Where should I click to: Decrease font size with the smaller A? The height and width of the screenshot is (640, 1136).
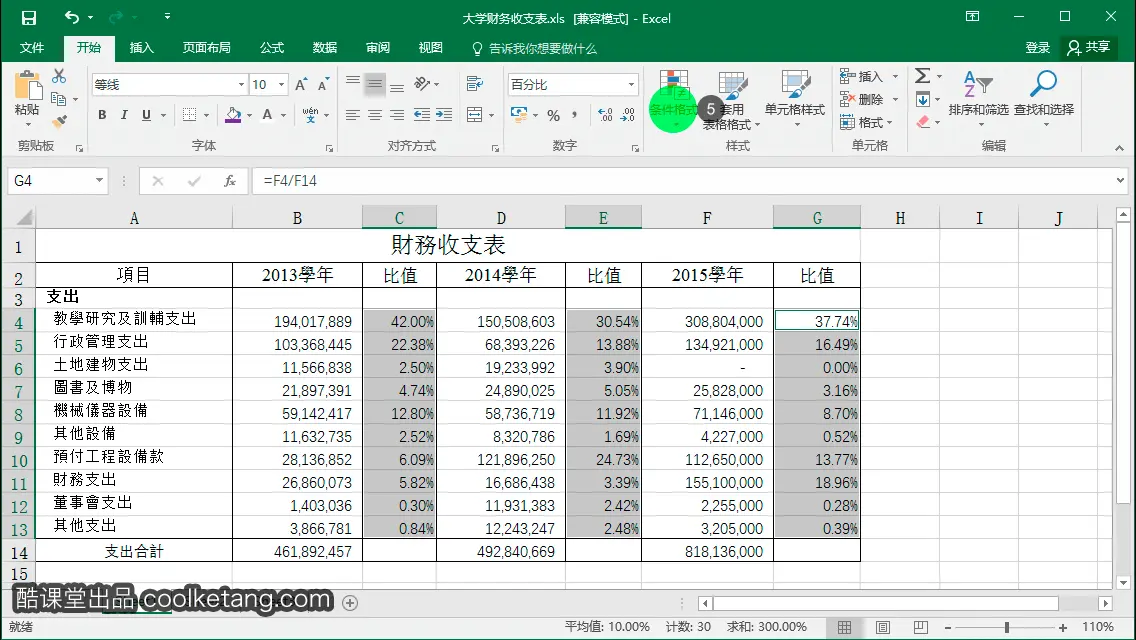(323, 85)
